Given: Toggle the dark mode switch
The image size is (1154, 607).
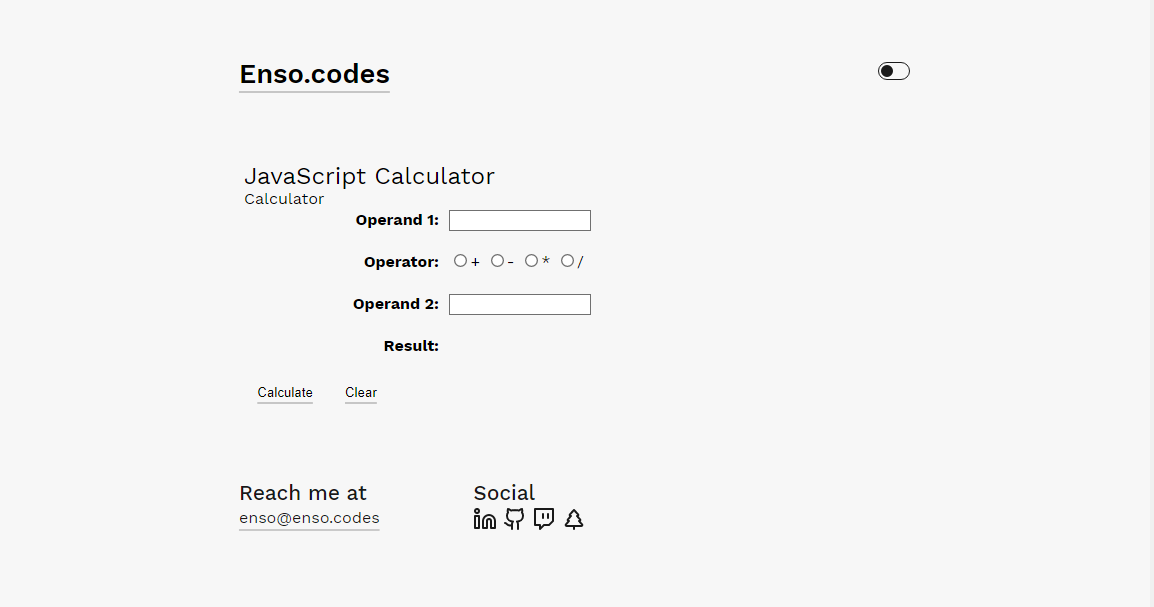Looking at the screenshot, I should point(894,71).
